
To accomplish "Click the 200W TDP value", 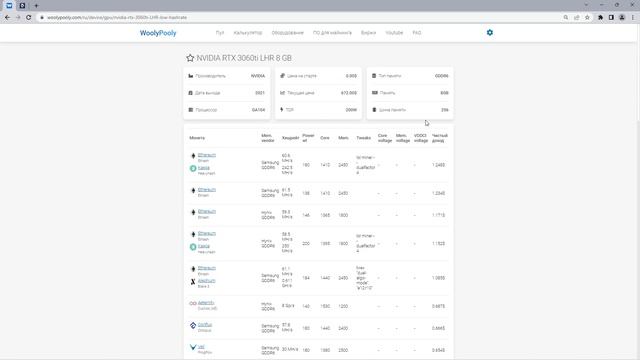I will pos(351,110).
